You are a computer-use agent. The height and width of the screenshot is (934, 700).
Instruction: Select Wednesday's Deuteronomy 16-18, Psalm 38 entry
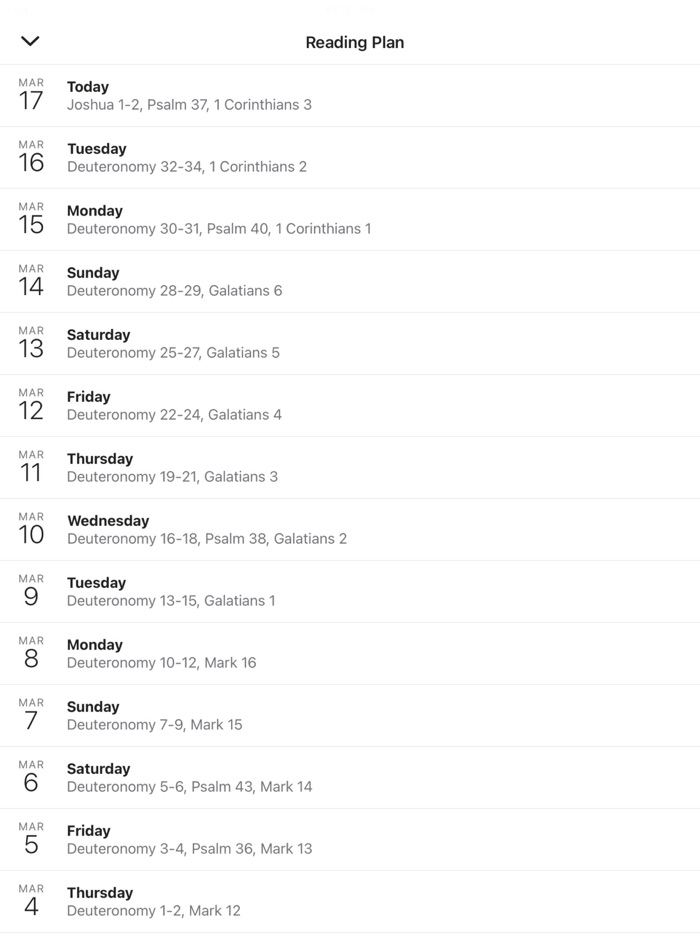coord(207,530)
